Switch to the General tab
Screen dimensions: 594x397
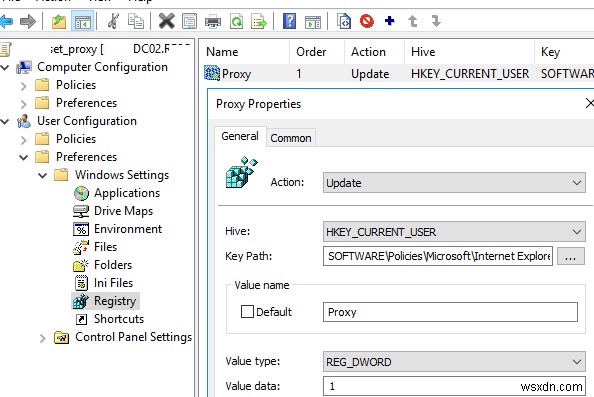[x=240, y=136]
